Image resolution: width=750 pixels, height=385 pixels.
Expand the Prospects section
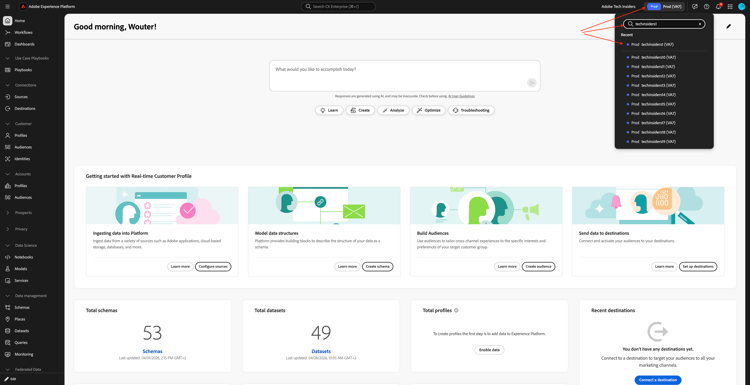(x=8, y=212)
